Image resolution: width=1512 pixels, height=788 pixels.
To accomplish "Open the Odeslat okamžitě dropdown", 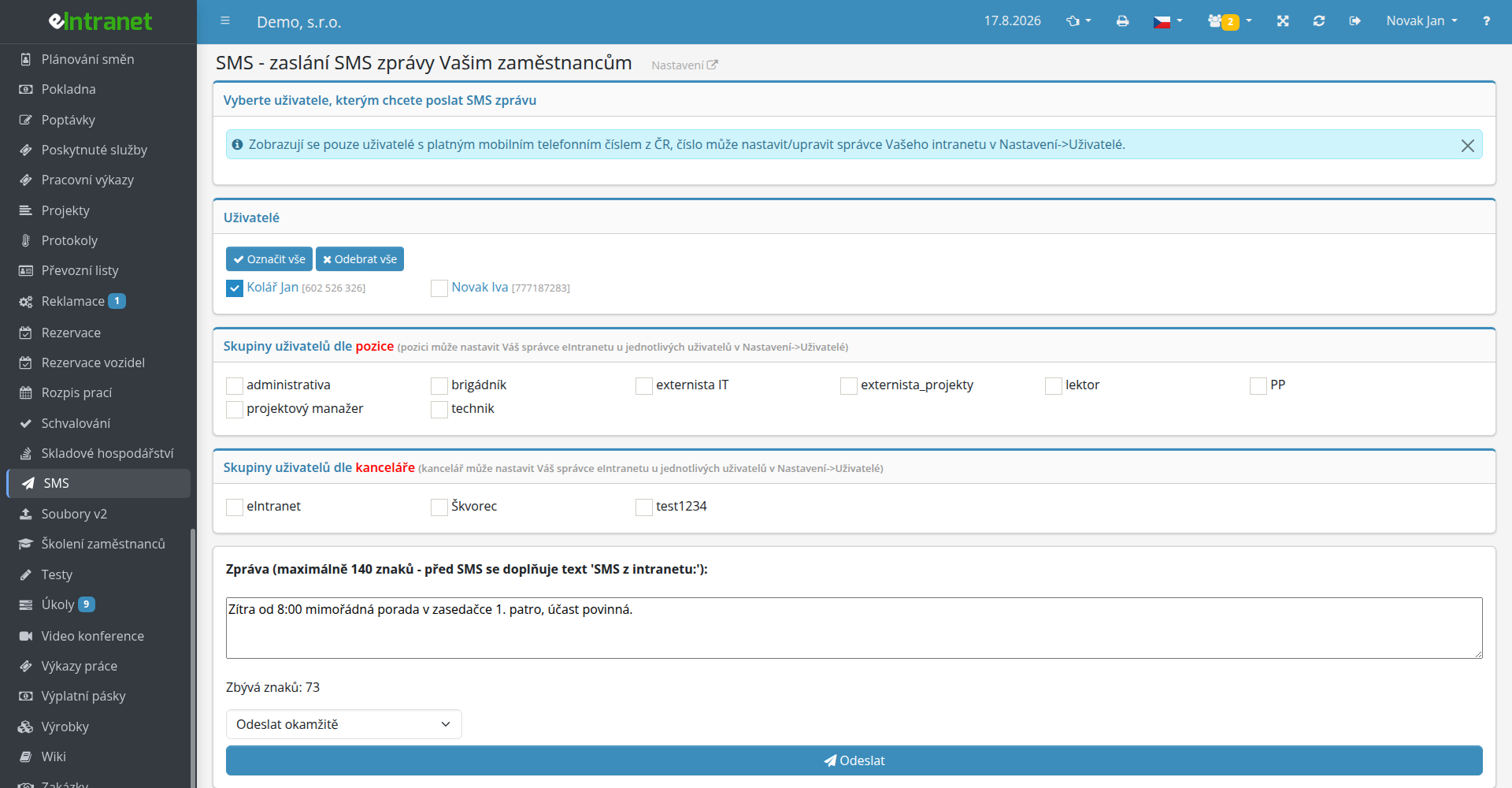I will [343, 724].
